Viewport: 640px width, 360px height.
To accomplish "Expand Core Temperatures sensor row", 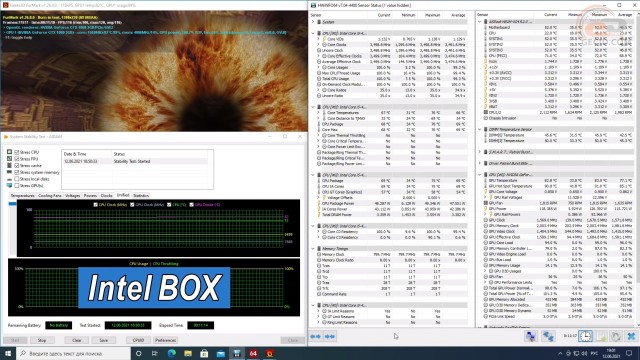I will [318, 113].
